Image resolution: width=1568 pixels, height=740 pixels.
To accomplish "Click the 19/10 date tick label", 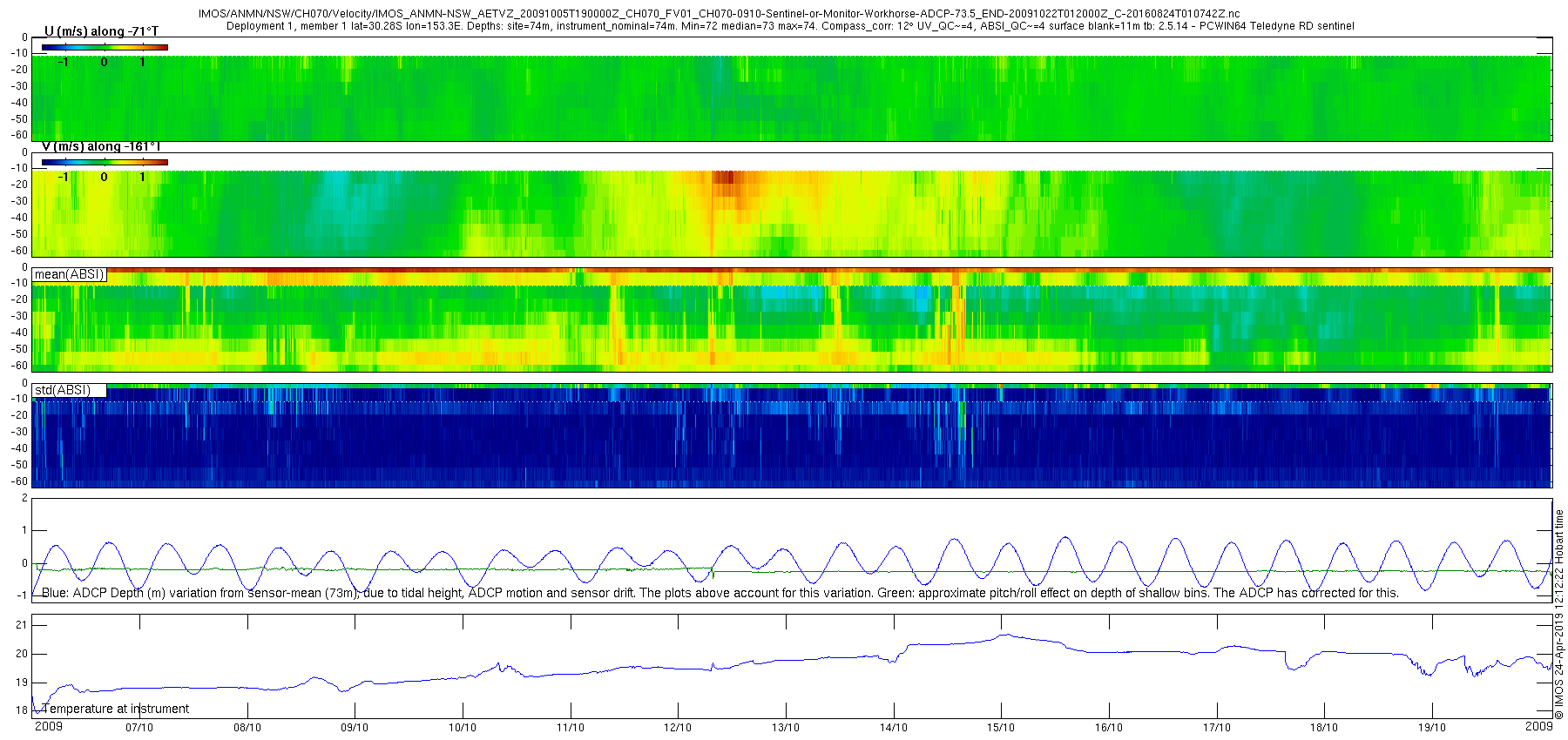I will [x=1432, y=728].
